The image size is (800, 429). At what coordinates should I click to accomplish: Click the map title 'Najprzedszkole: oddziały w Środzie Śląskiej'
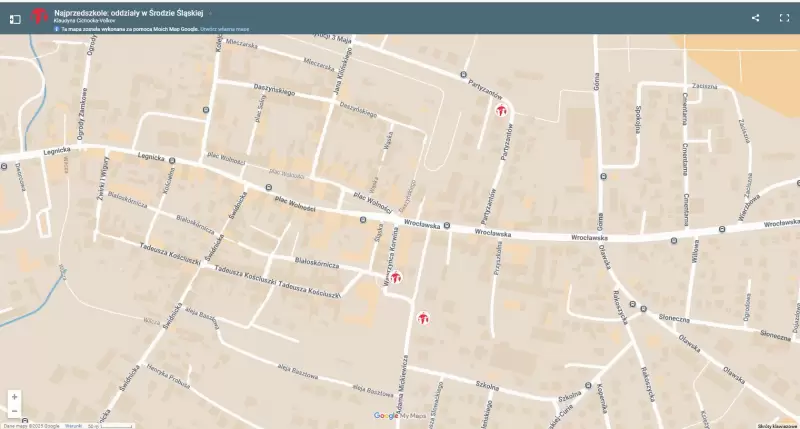pyautogui.click(x=128, y=13)
